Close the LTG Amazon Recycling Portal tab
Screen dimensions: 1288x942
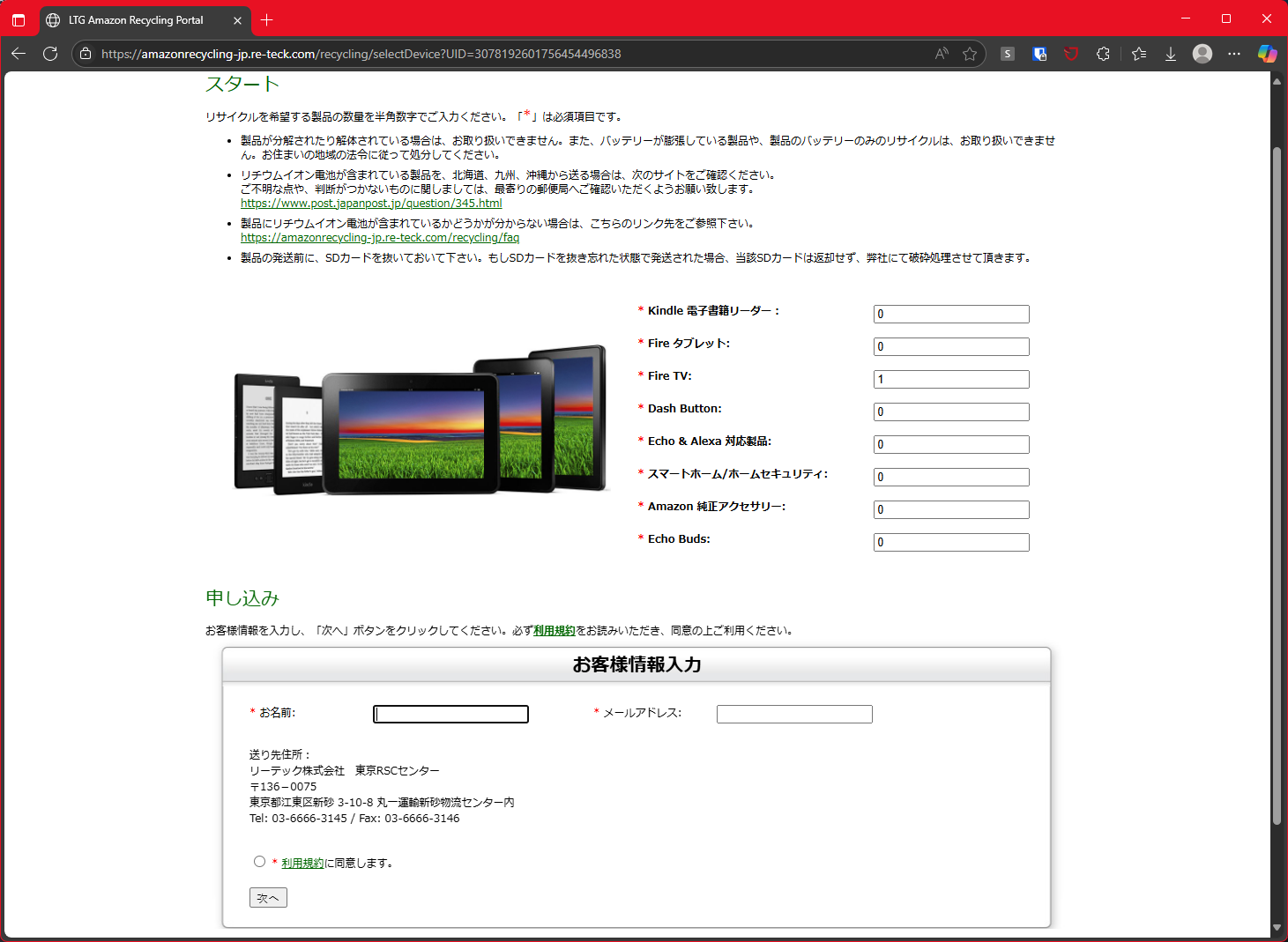[237, 20]
